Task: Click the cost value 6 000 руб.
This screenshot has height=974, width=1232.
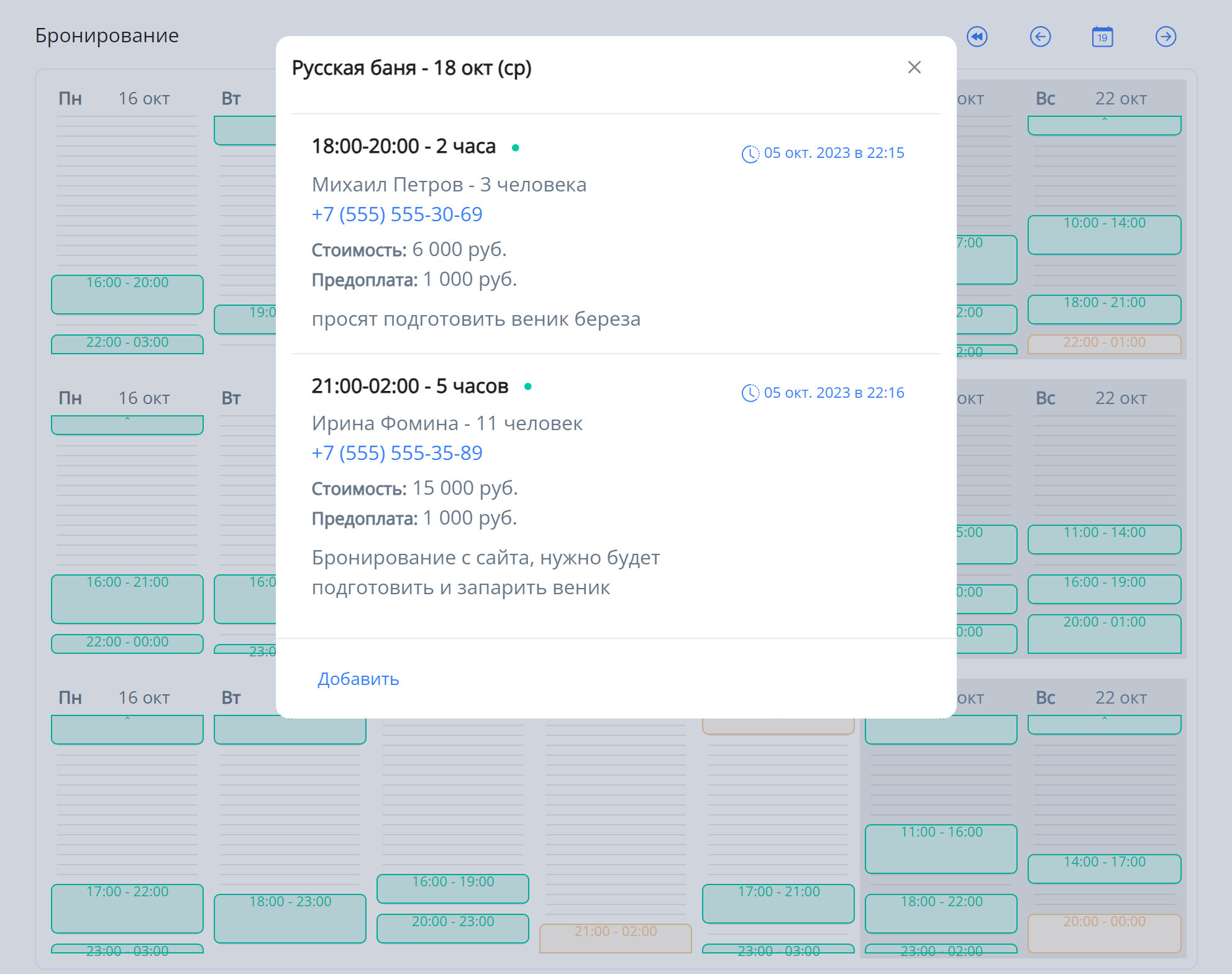Action: coord(459,249)
